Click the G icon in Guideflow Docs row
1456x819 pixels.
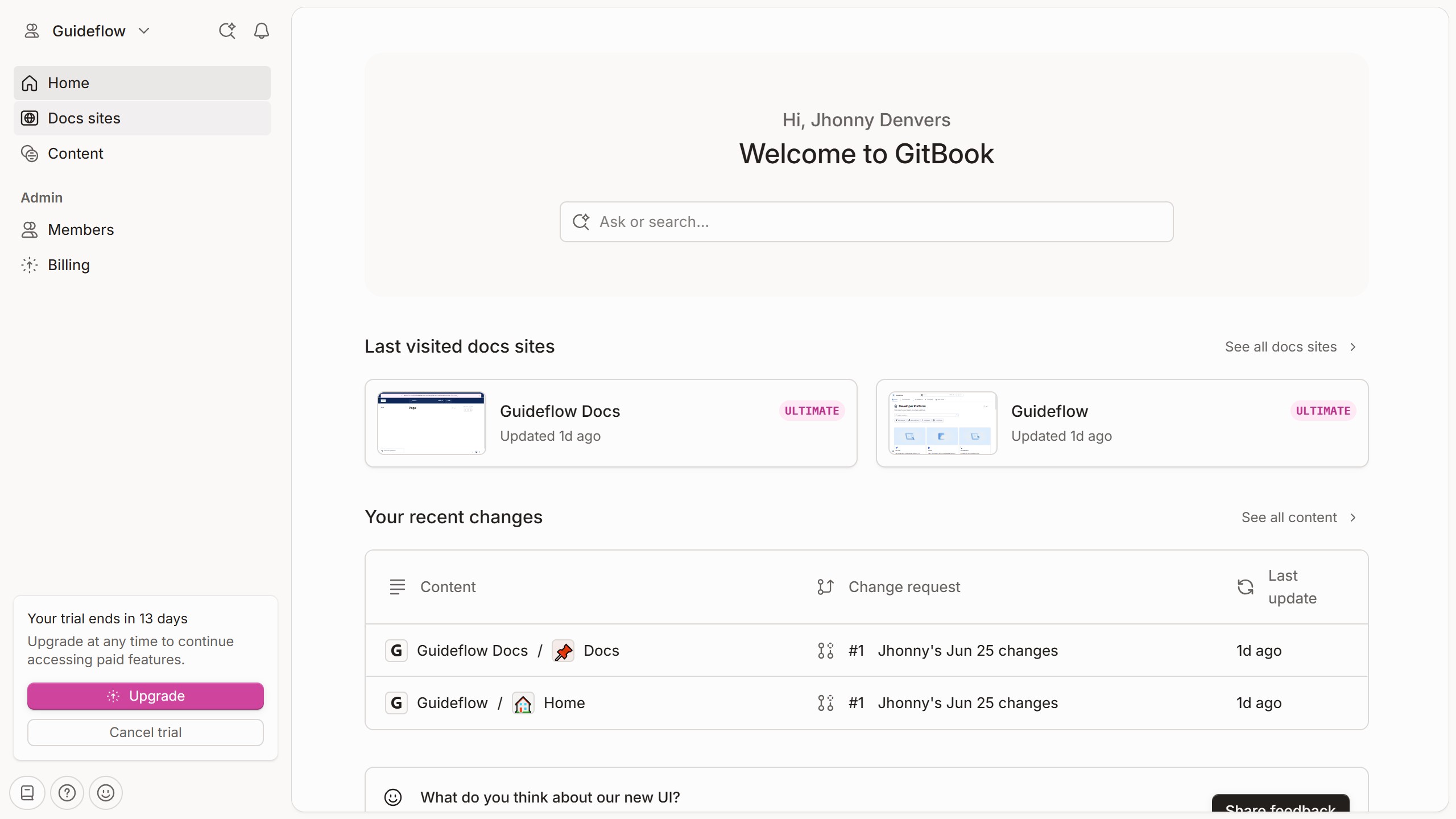pyautogui.click(x=396, y=651)
